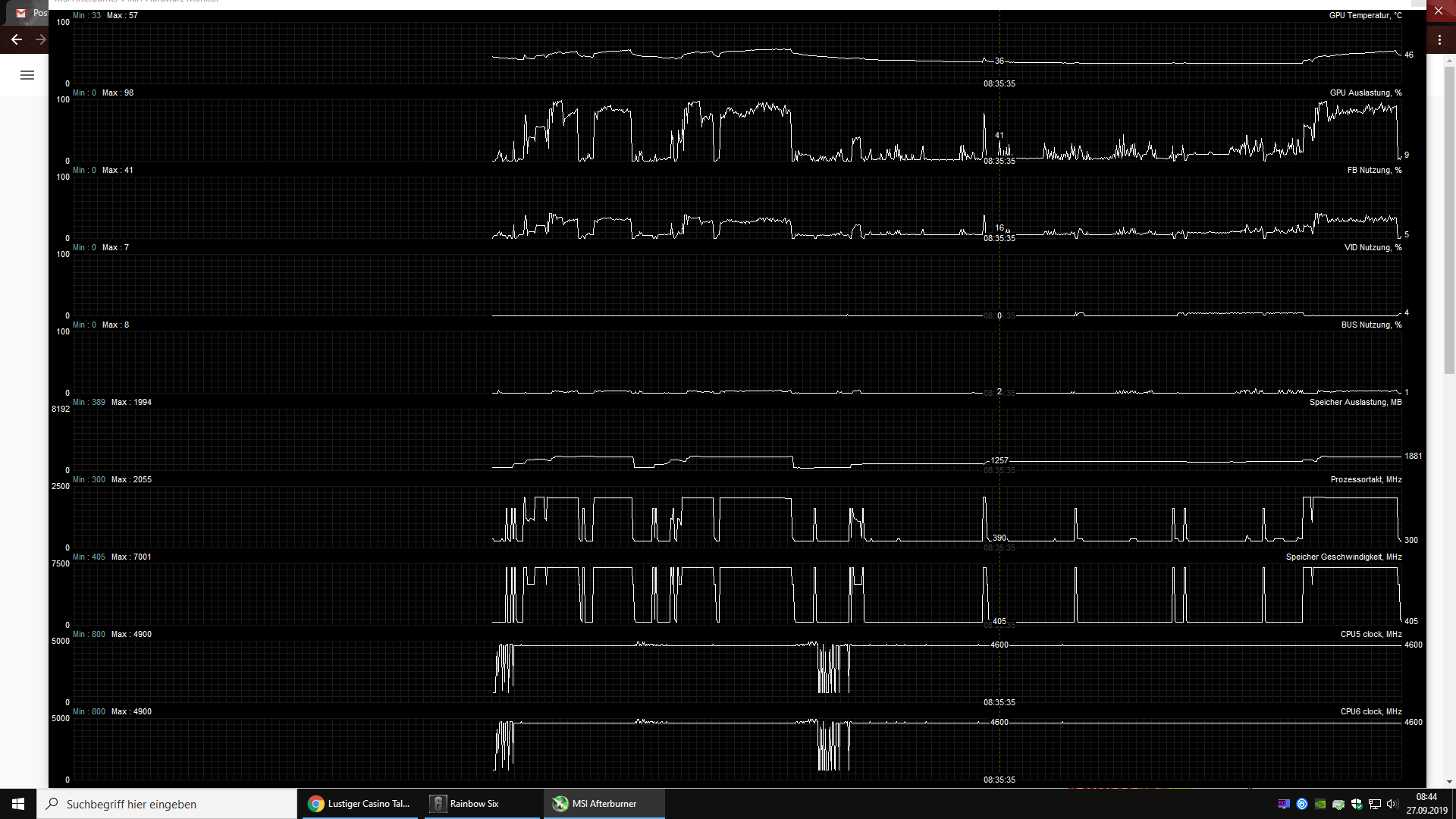
Task: Click the Gmail Posteingang browser tab
Action: pyautogui.click(x=30, y=13)
